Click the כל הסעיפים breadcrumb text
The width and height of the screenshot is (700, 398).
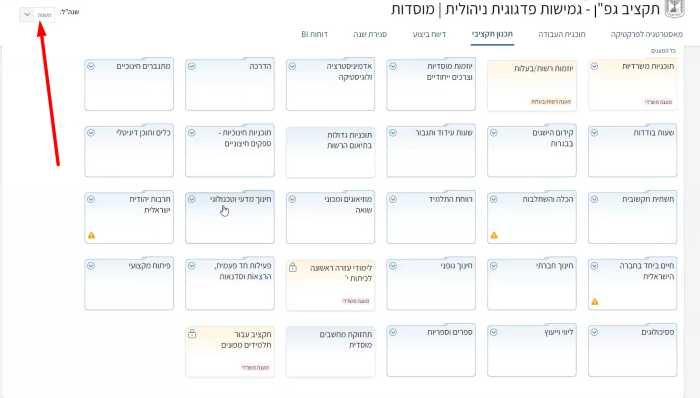pos(663,51)
